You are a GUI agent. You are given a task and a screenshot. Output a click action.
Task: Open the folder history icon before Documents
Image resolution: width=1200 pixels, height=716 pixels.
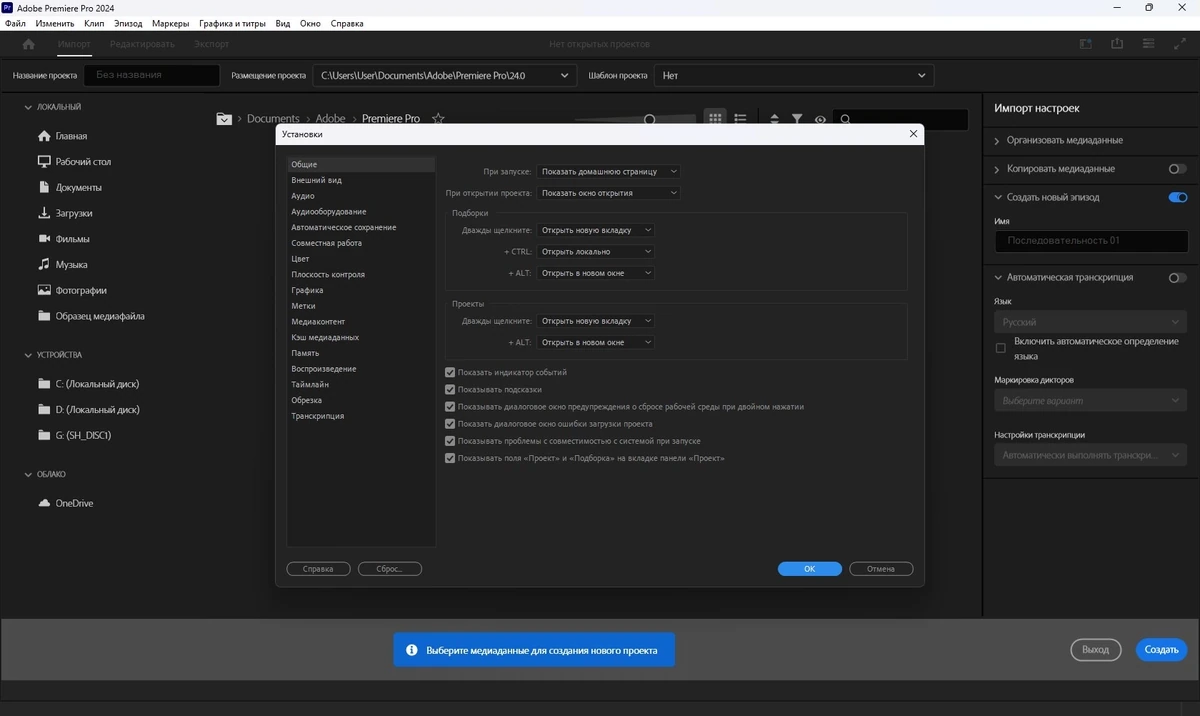coord(225,118)
